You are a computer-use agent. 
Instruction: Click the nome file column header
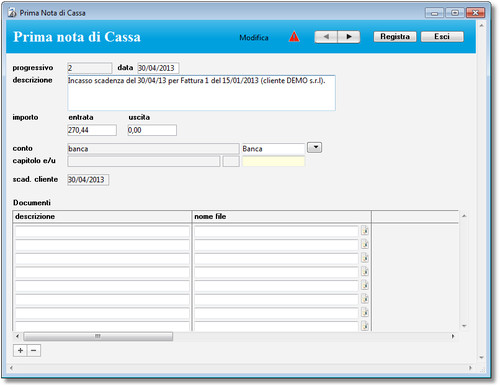click(x=282, y=217)
